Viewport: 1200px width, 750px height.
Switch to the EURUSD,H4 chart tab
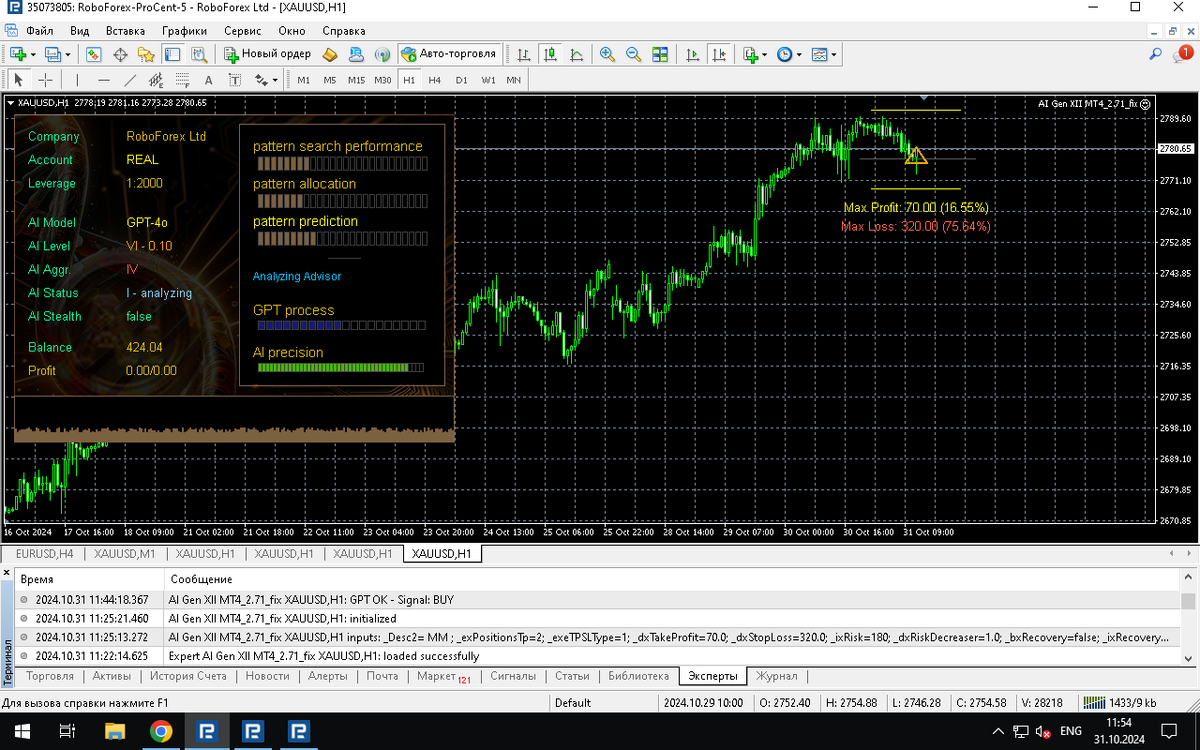(x=44, y=553)
